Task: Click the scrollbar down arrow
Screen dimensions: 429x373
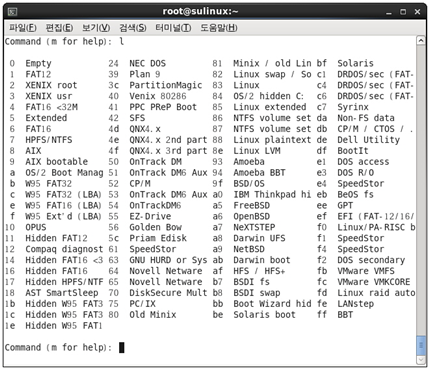Action: (421, 360)
